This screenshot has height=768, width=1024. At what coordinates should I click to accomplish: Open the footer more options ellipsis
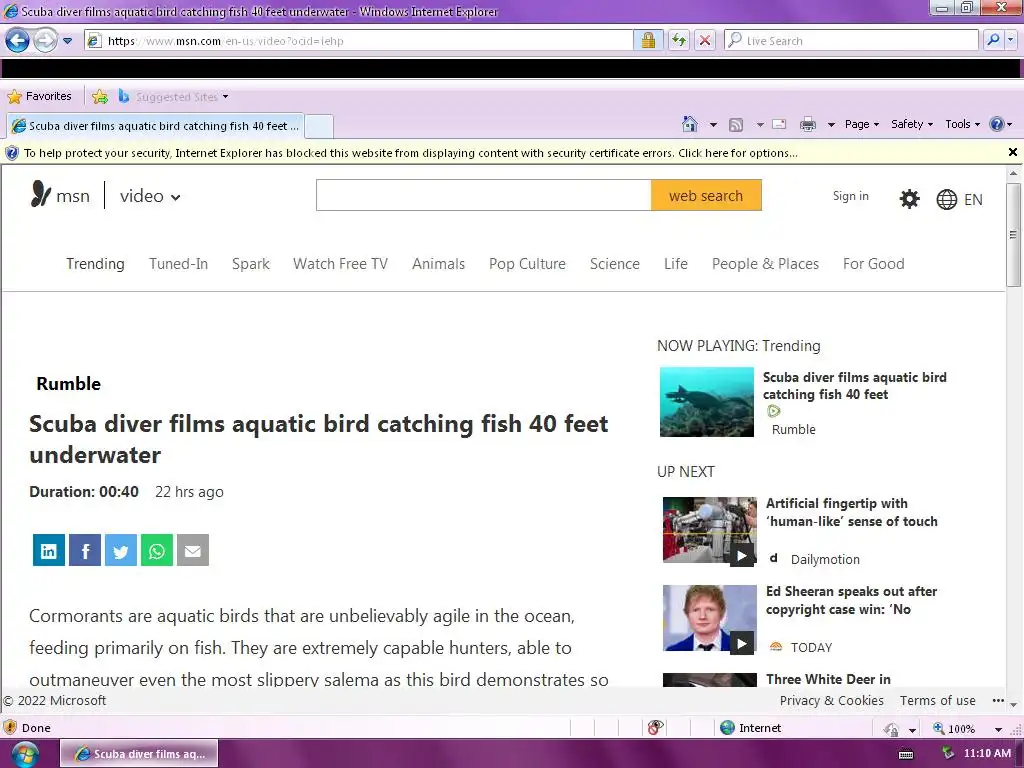click(997, 701)
